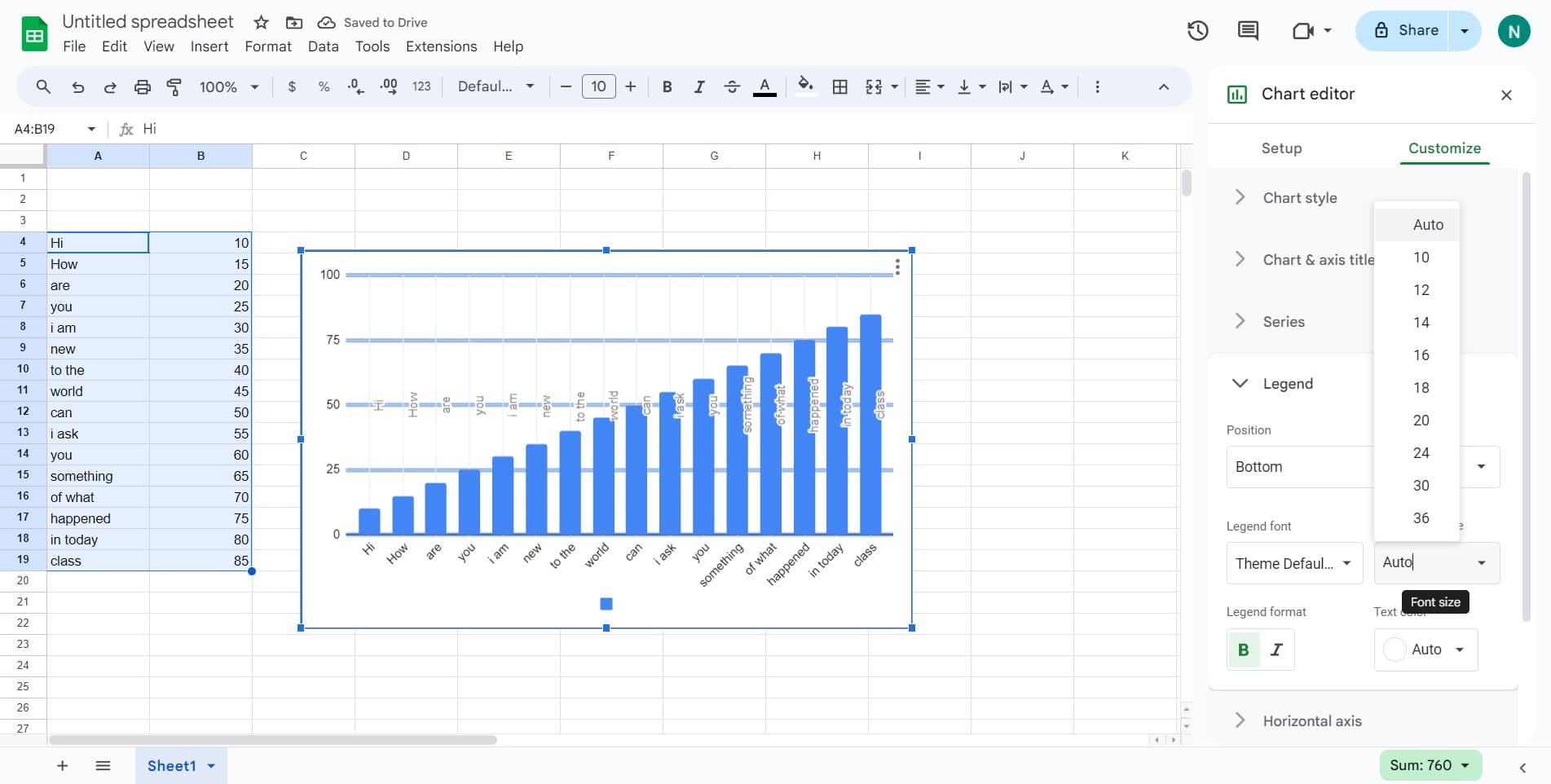Open the legend Position dropdown
This screenshot has width=1551, height=784.
(1481, 466)
